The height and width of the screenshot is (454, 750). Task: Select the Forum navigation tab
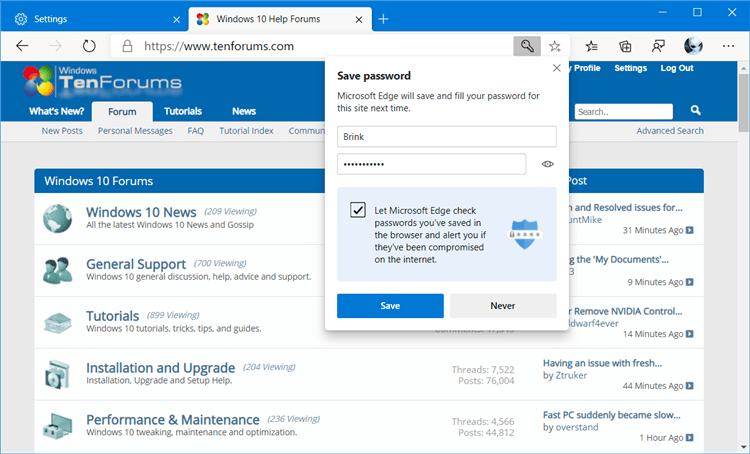click(122, 111)
